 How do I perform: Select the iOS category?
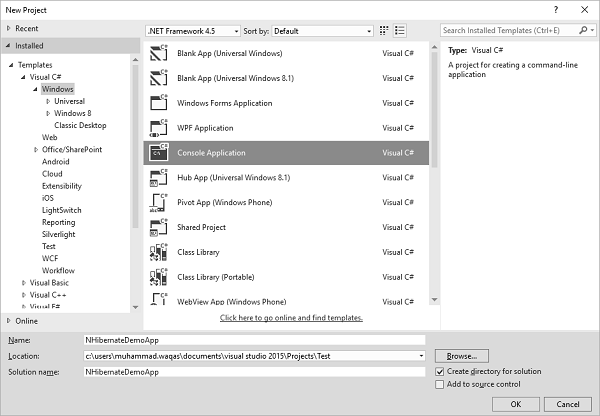tap(48, 198)
